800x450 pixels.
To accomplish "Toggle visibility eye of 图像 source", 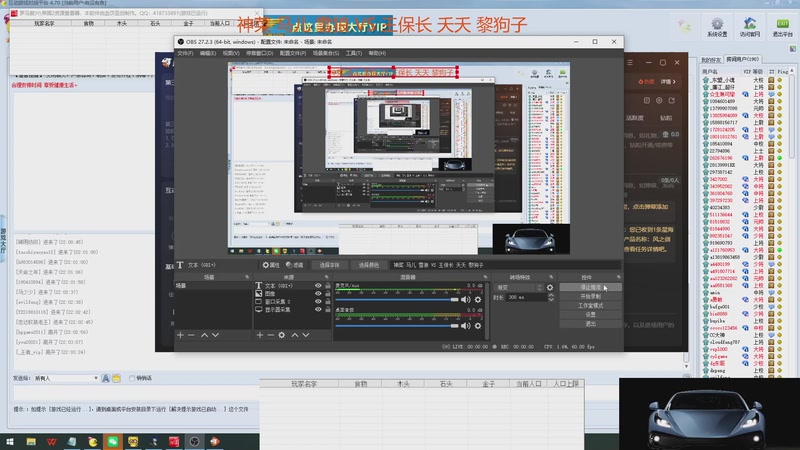I will tap(318, 294).
